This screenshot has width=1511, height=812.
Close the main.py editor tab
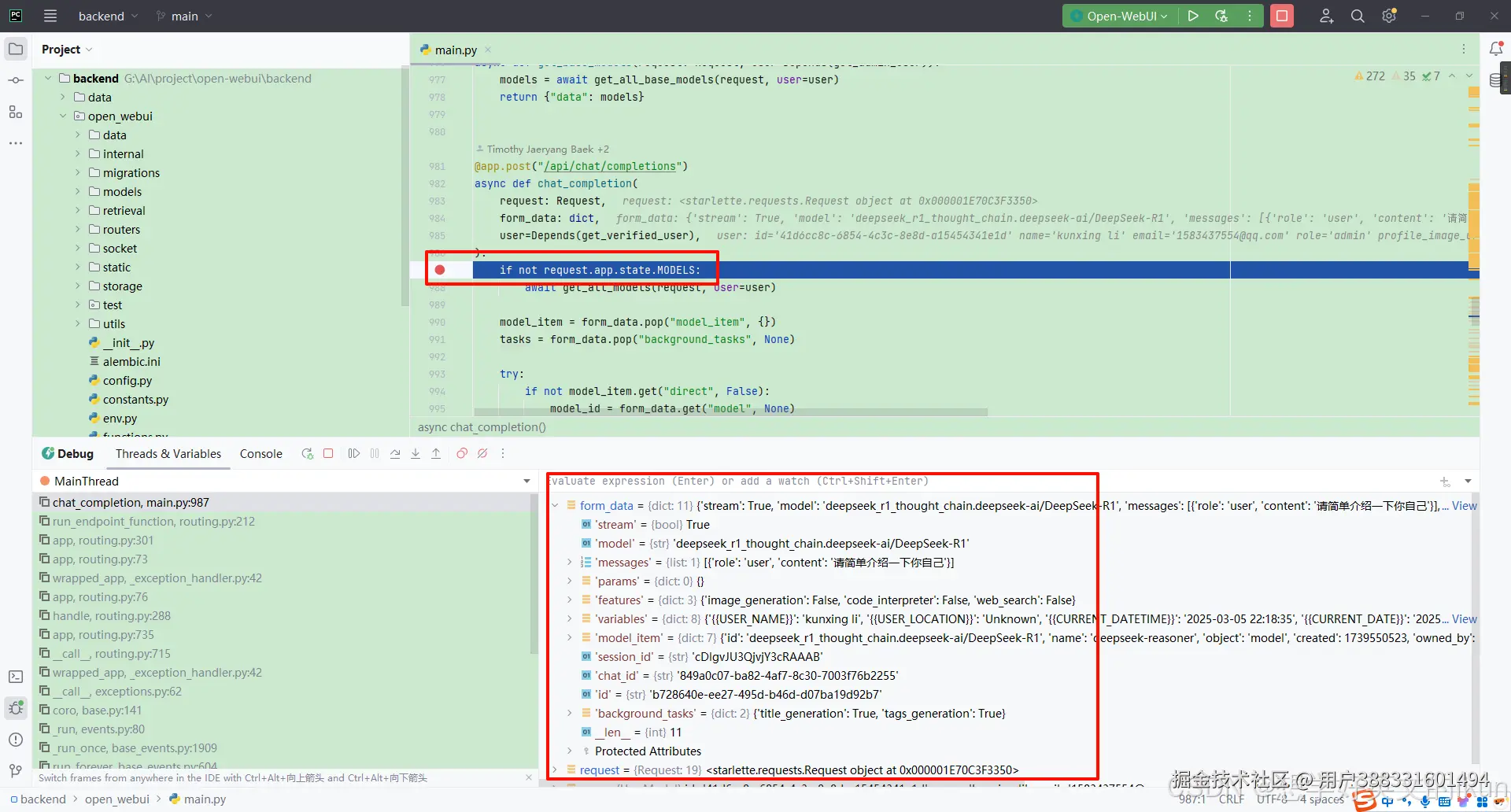pos(488,50)
